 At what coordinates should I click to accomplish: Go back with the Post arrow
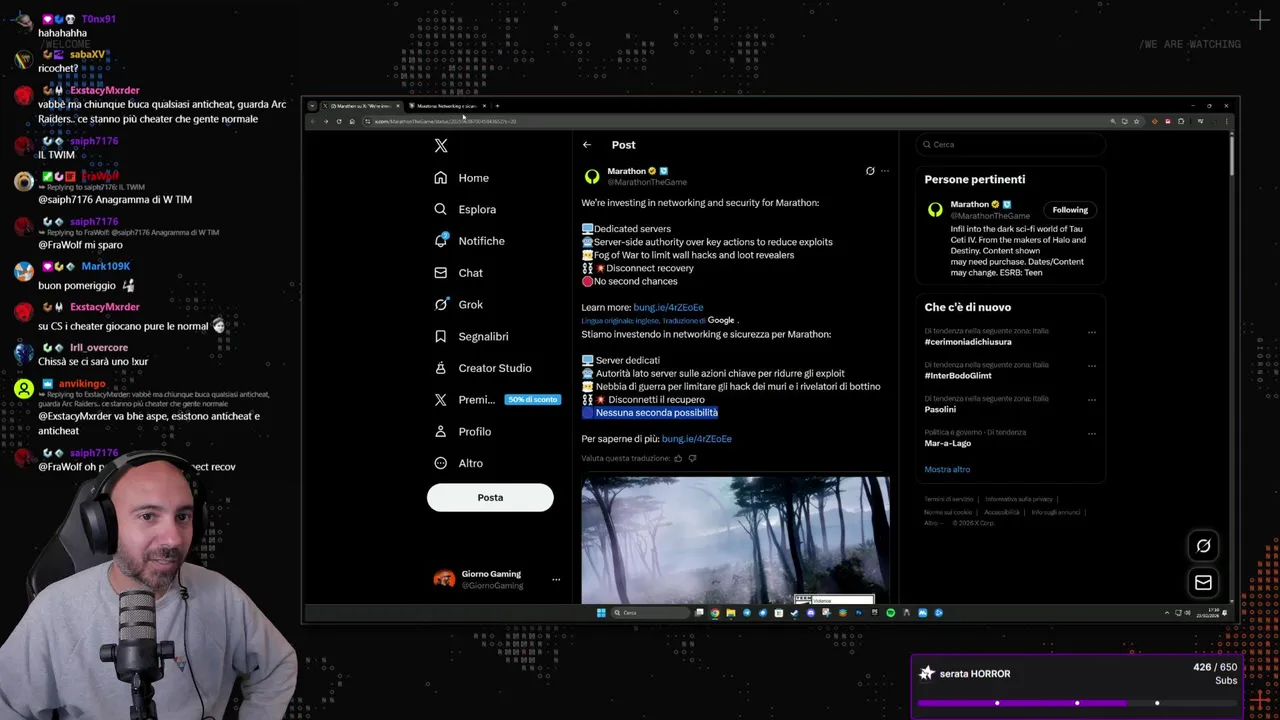pos(587,145)
